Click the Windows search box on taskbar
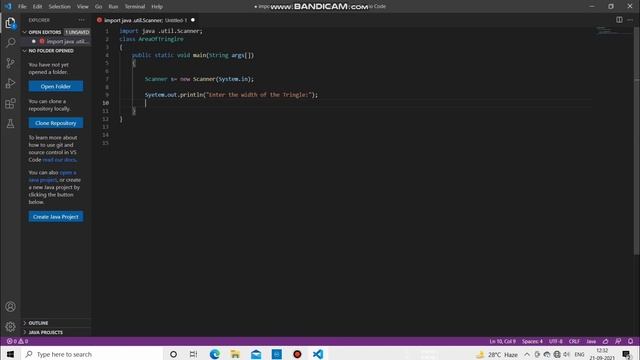 [x=91, y=354]
